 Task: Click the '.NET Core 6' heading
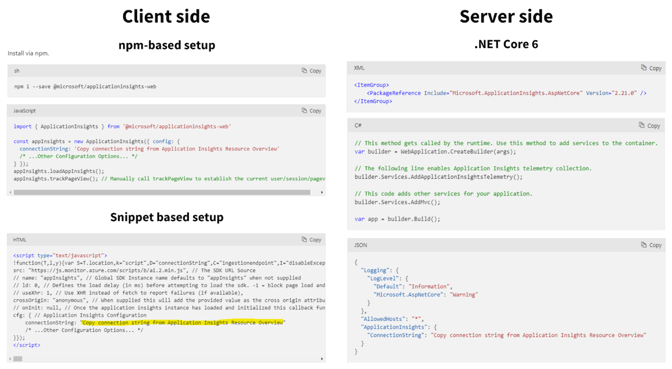pos(506,44)
